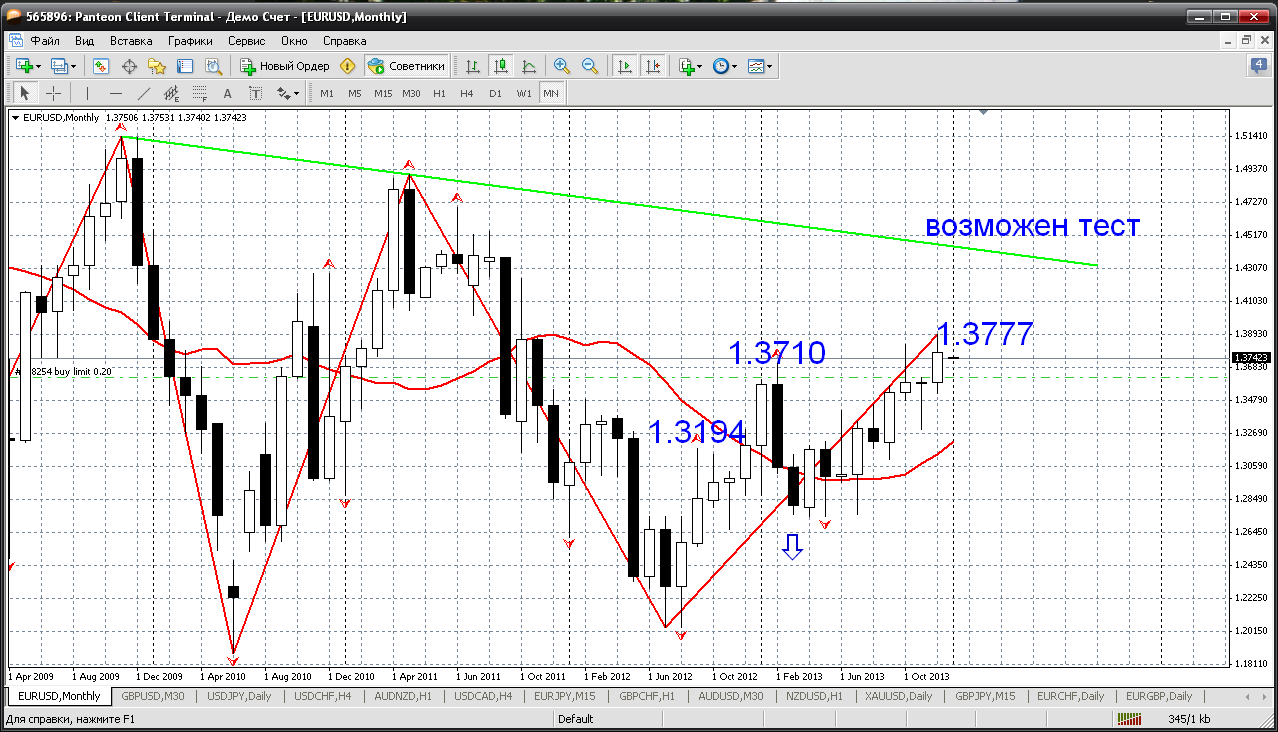Image resolution: width=1278 pixels, height=732 pixels.
Task: Click the small arrow beside EURUSD,Monthly title
Action: 15,117
